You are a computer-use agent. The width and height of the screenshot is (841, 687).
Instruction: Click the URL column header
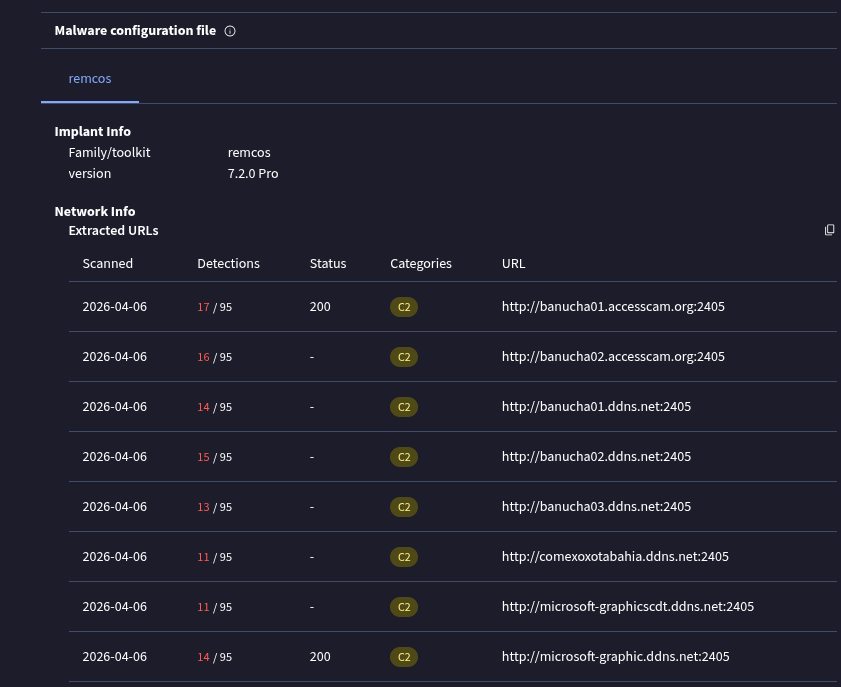[x=513, y=263]
